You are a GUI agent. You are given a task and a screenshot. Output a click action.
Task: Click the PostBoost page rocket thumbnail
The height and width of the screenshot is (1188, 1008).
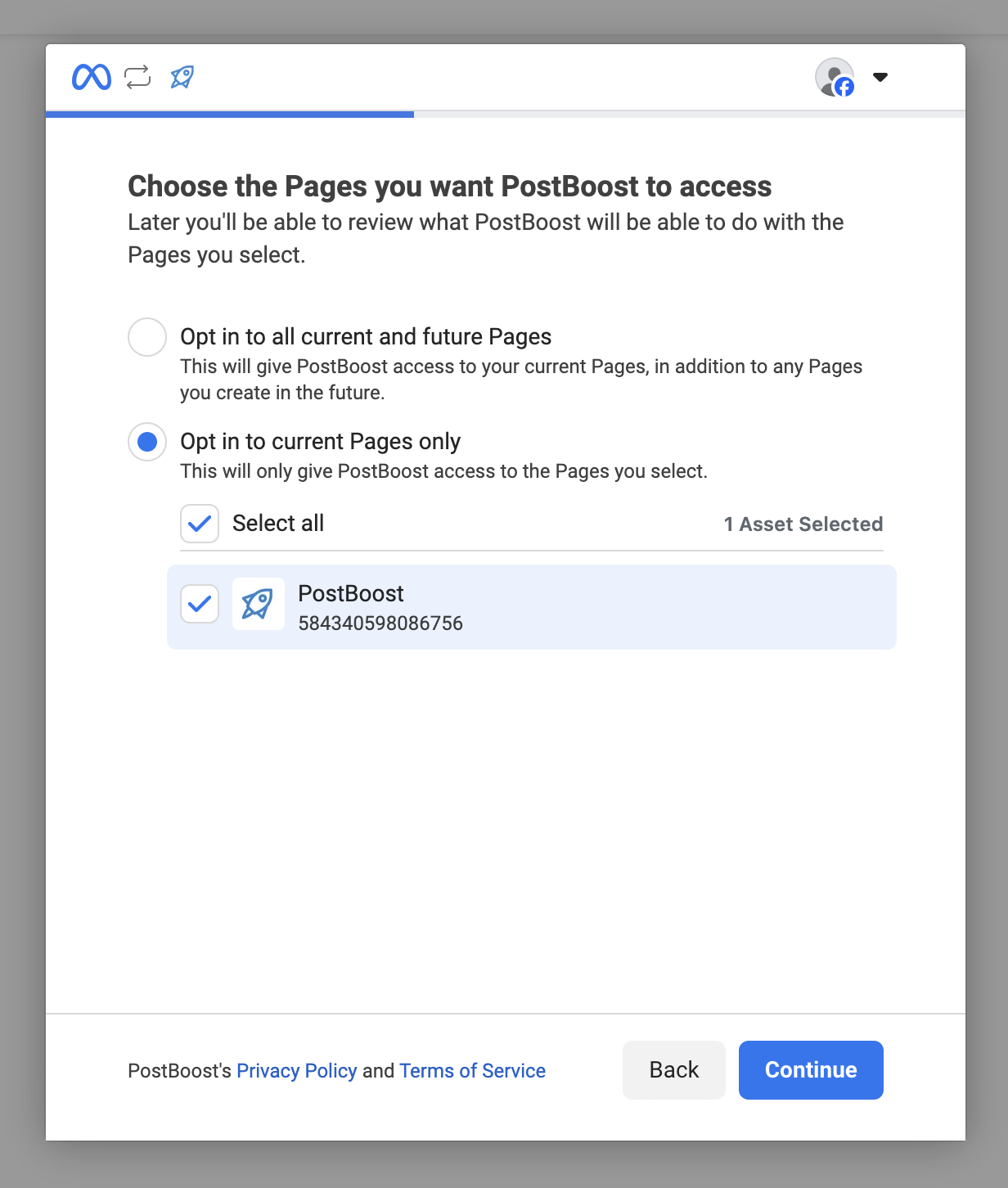click(x=259, y=604)
